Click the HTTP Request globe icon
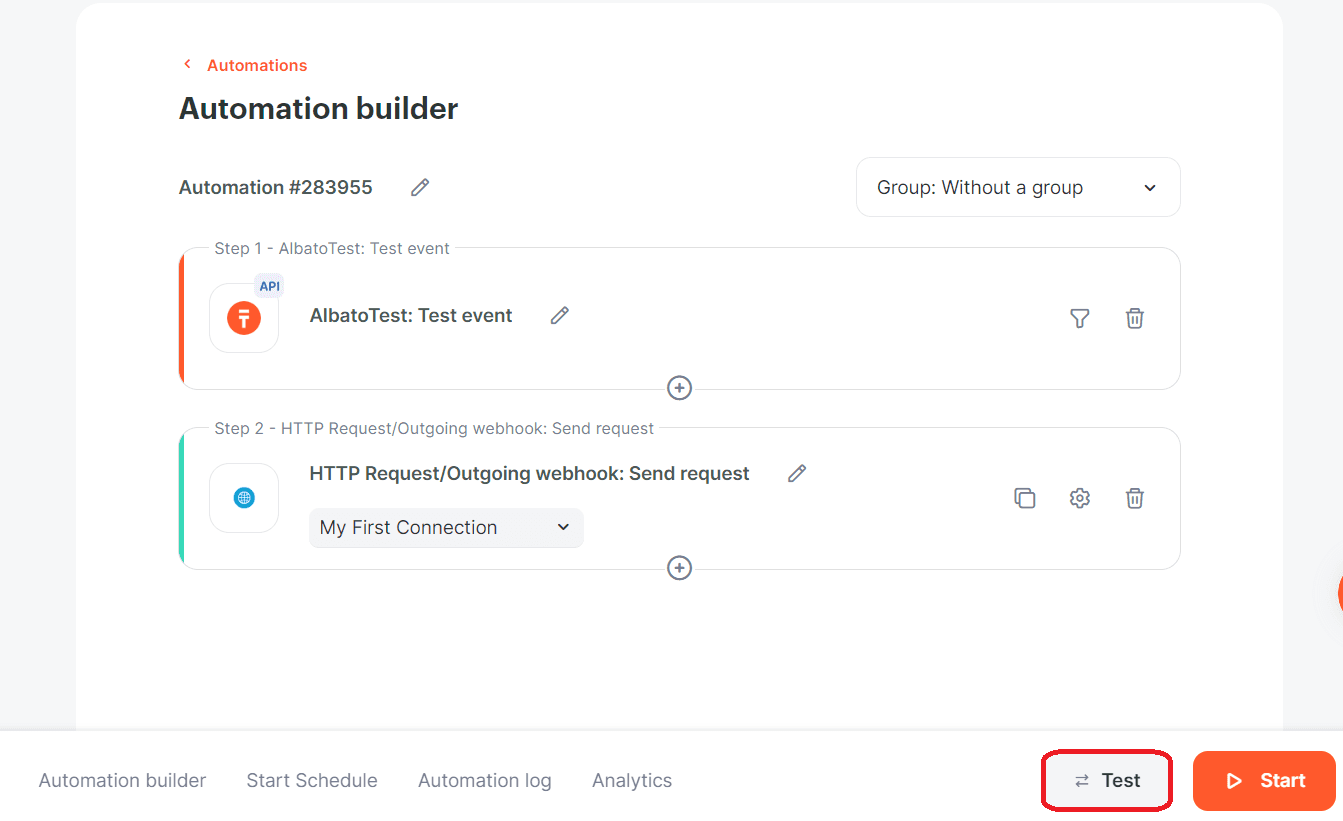The width and height of the screenshot is (1343, 821). (x=243, y=497)
